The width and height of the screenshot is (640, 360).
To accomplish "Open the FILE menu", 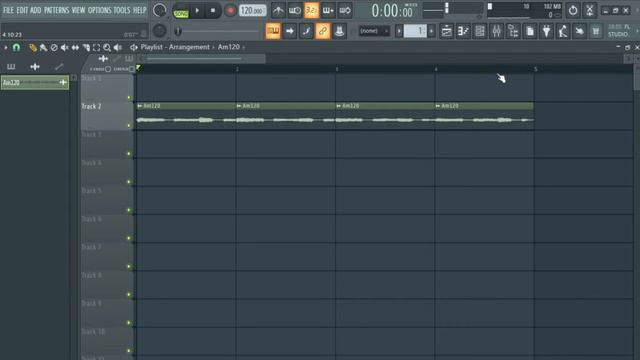I will 8,10.
